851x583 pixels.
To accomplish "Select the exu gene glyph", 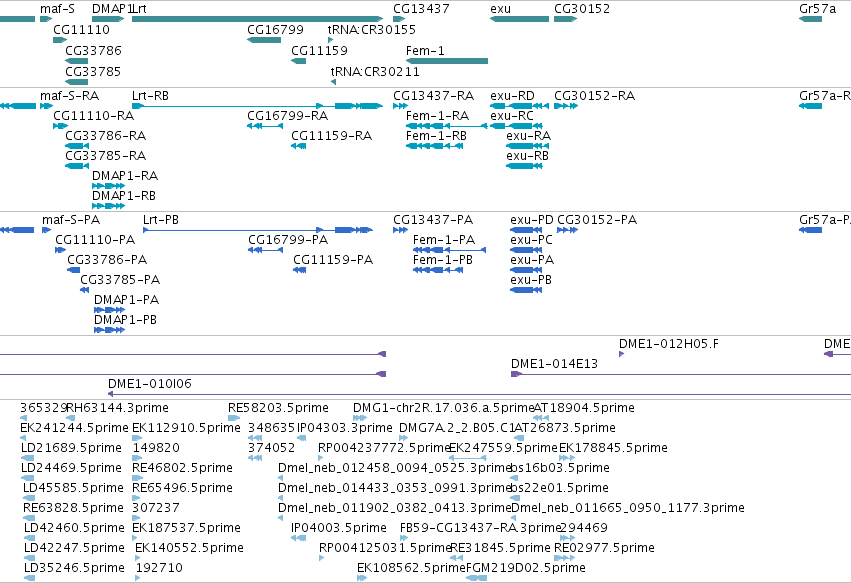I will [519, 19].
